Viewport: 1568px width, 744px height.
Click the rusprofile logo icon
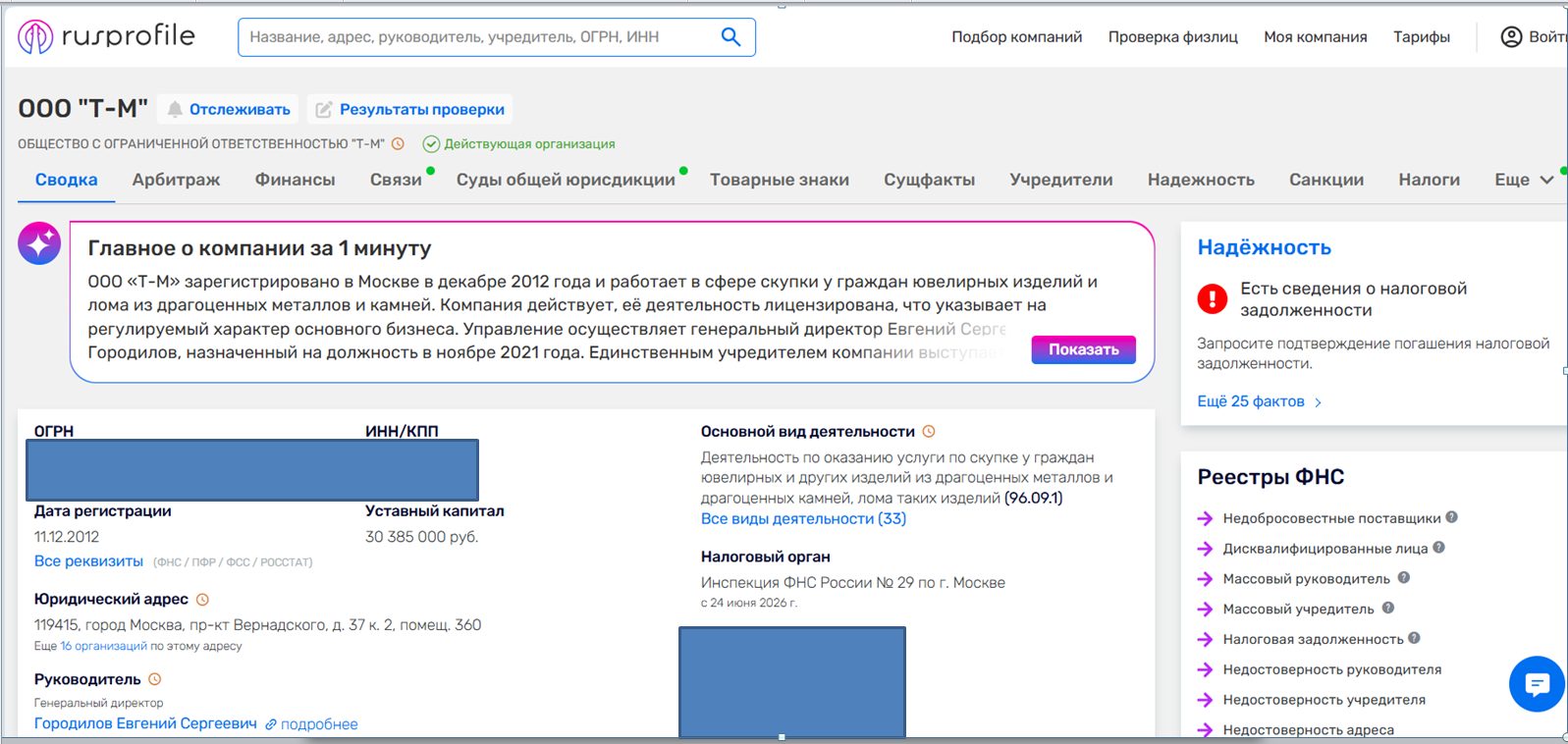(x=35, y=37)
